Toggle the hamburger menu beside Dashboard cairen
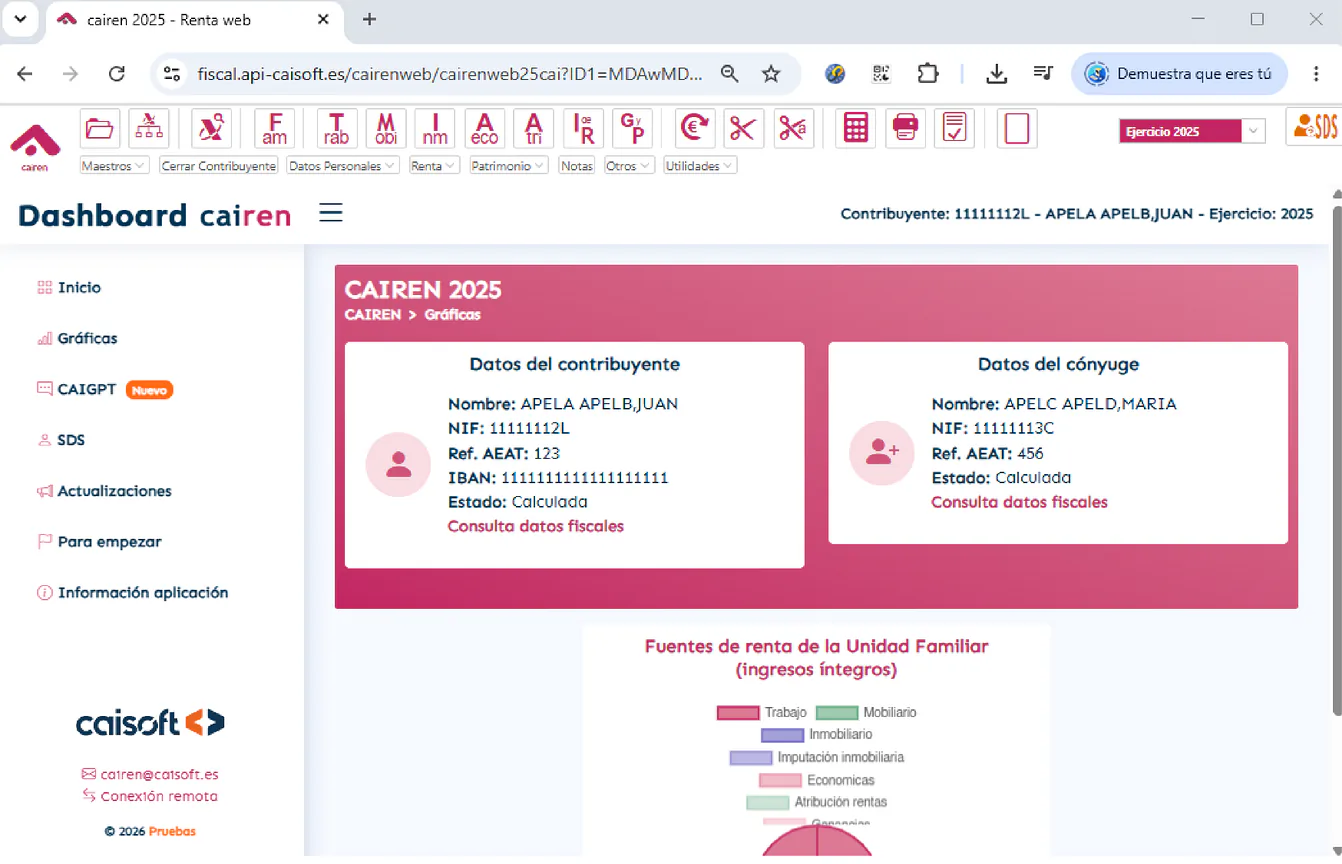 click(331, 213)
